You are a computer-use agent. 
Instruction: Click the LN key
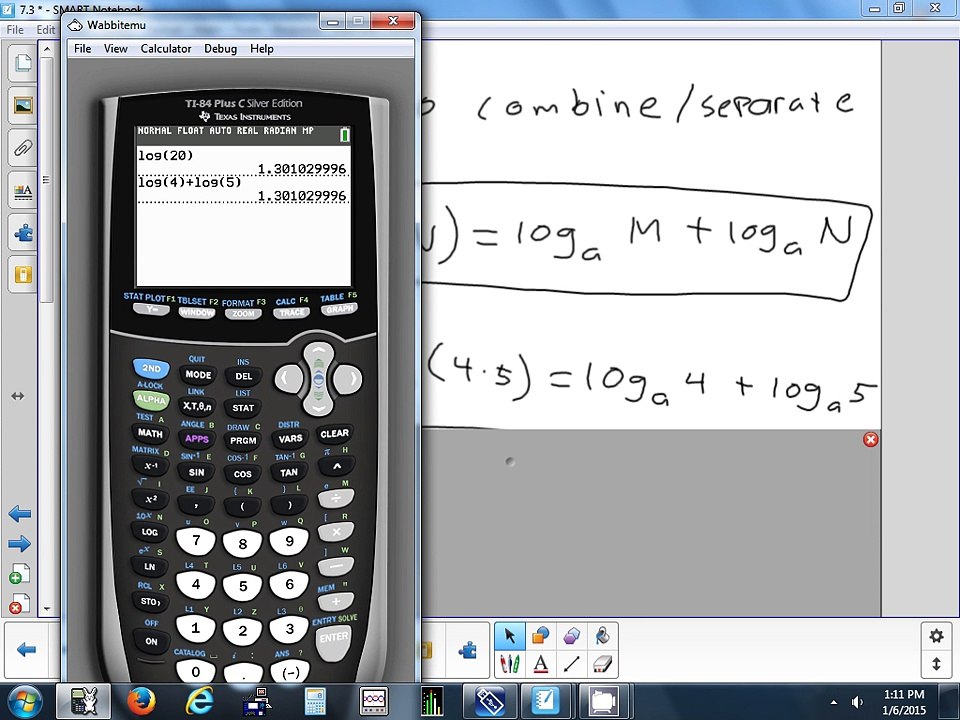(x=150, y=566)
